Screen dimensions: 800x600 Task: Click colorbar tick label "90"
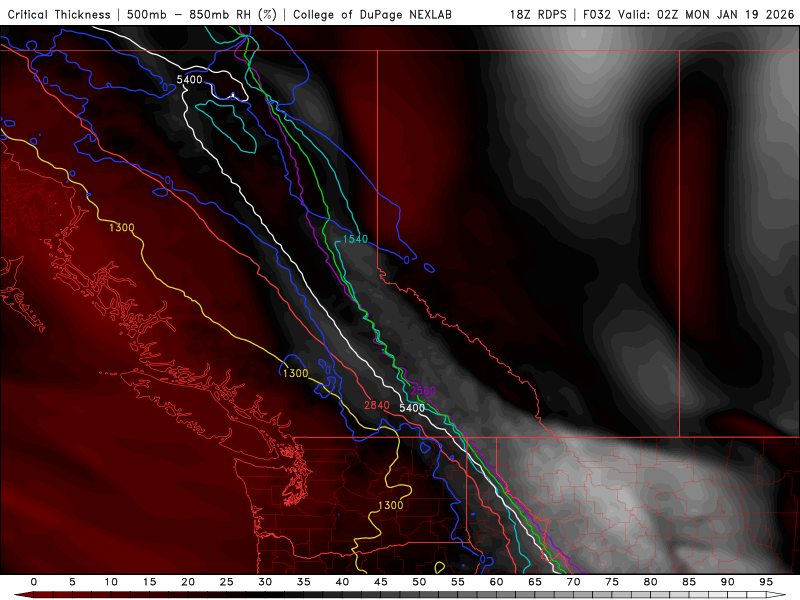[728, 582]
